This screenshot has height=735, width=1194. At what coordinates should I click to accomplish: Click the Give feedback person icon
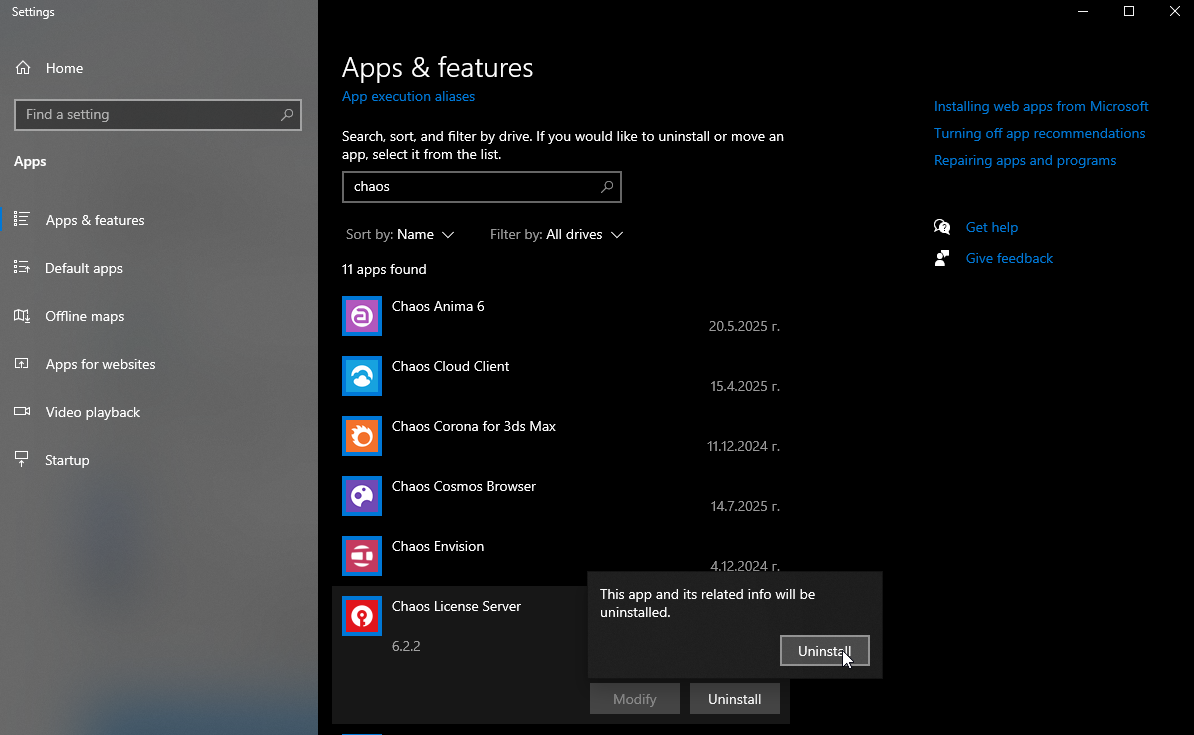tap(942, 258)
